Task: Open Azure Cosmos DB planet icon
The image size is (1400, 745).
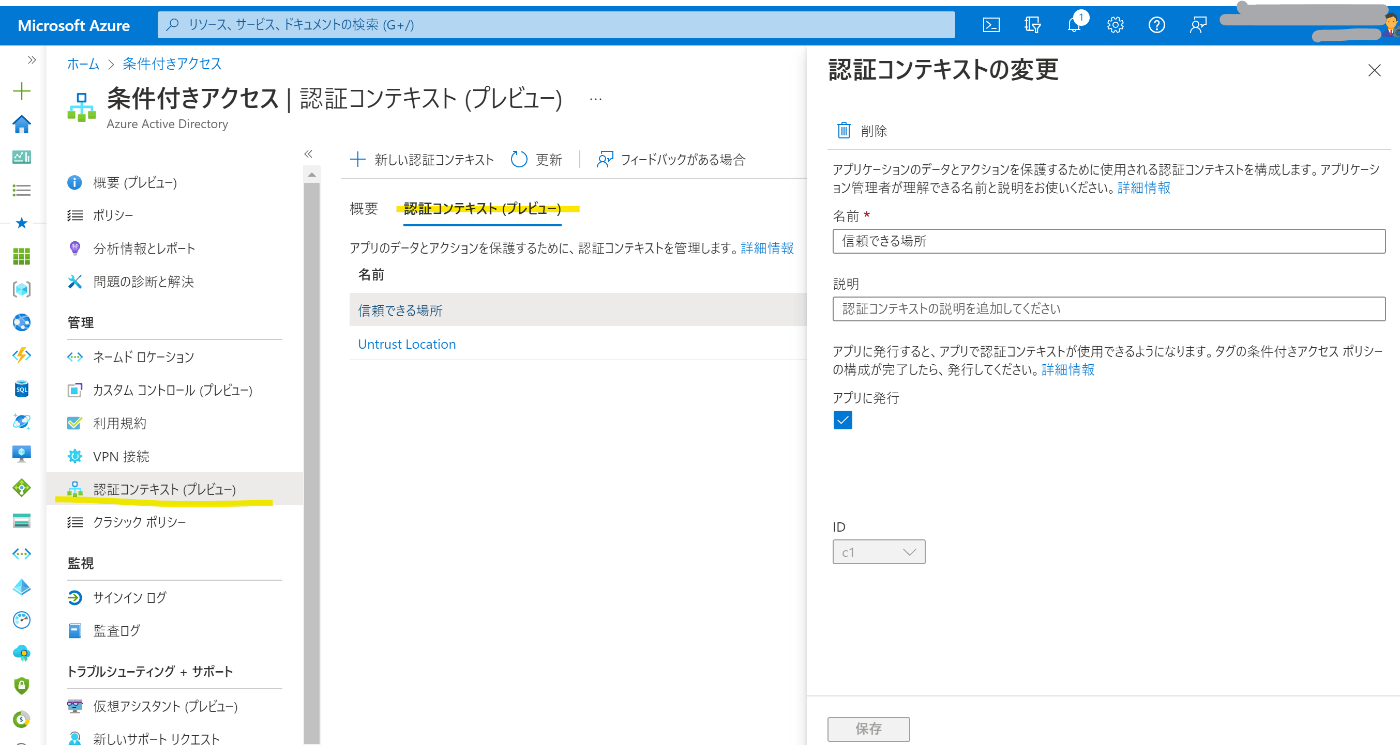Action: point(21,421)
